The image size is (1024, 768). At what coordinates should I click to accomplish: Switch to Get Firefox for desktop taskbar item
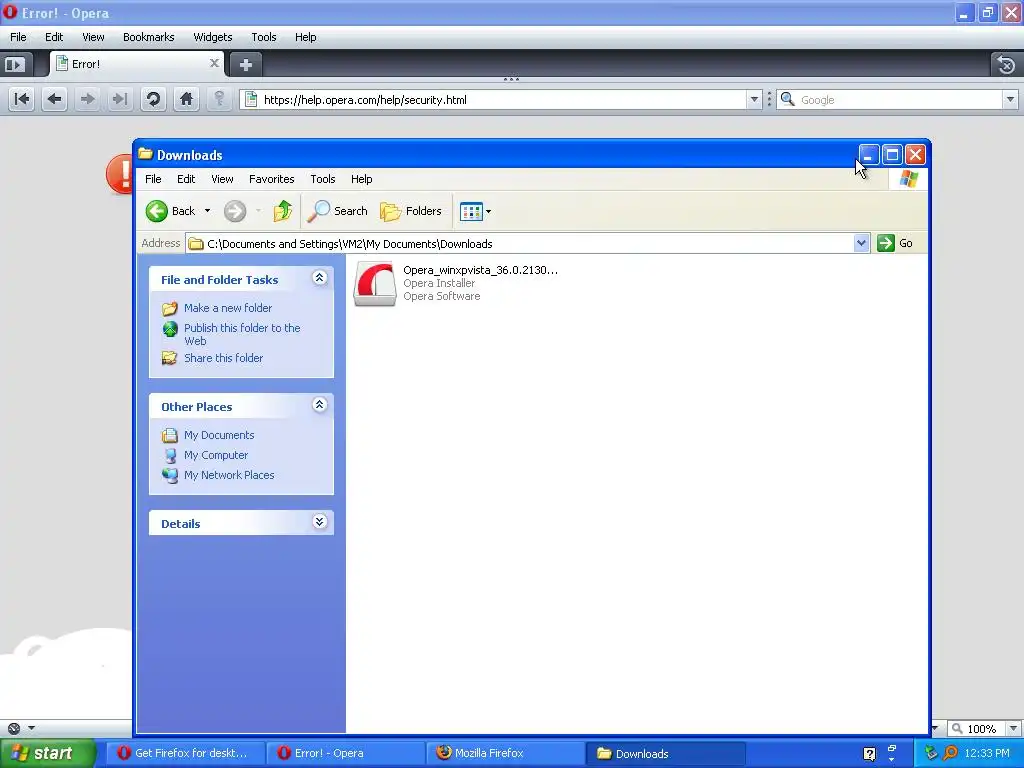(x=184, y=753)
